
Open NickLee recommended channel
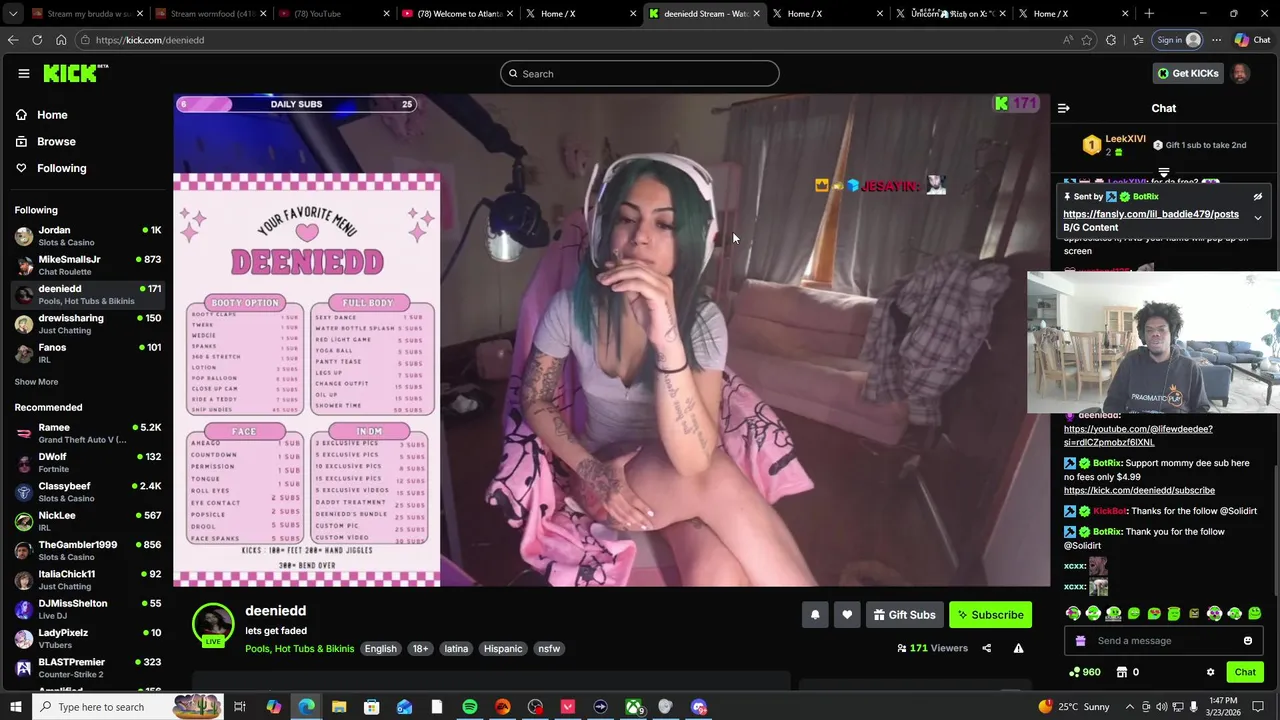coord(87,521)
